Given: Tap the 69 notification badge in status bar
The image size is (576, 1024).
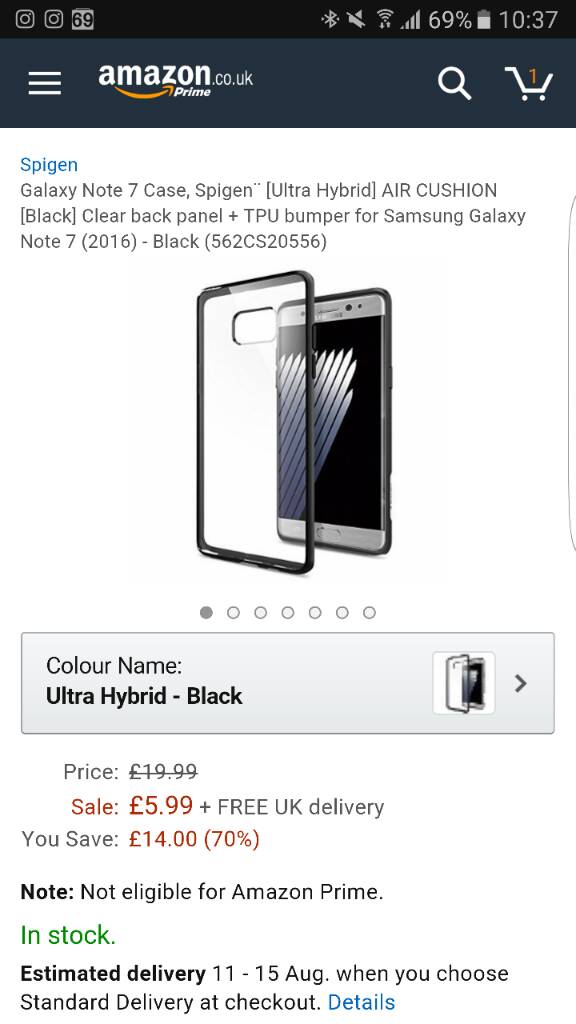Looking at the screenshot, I should (82, 19).
